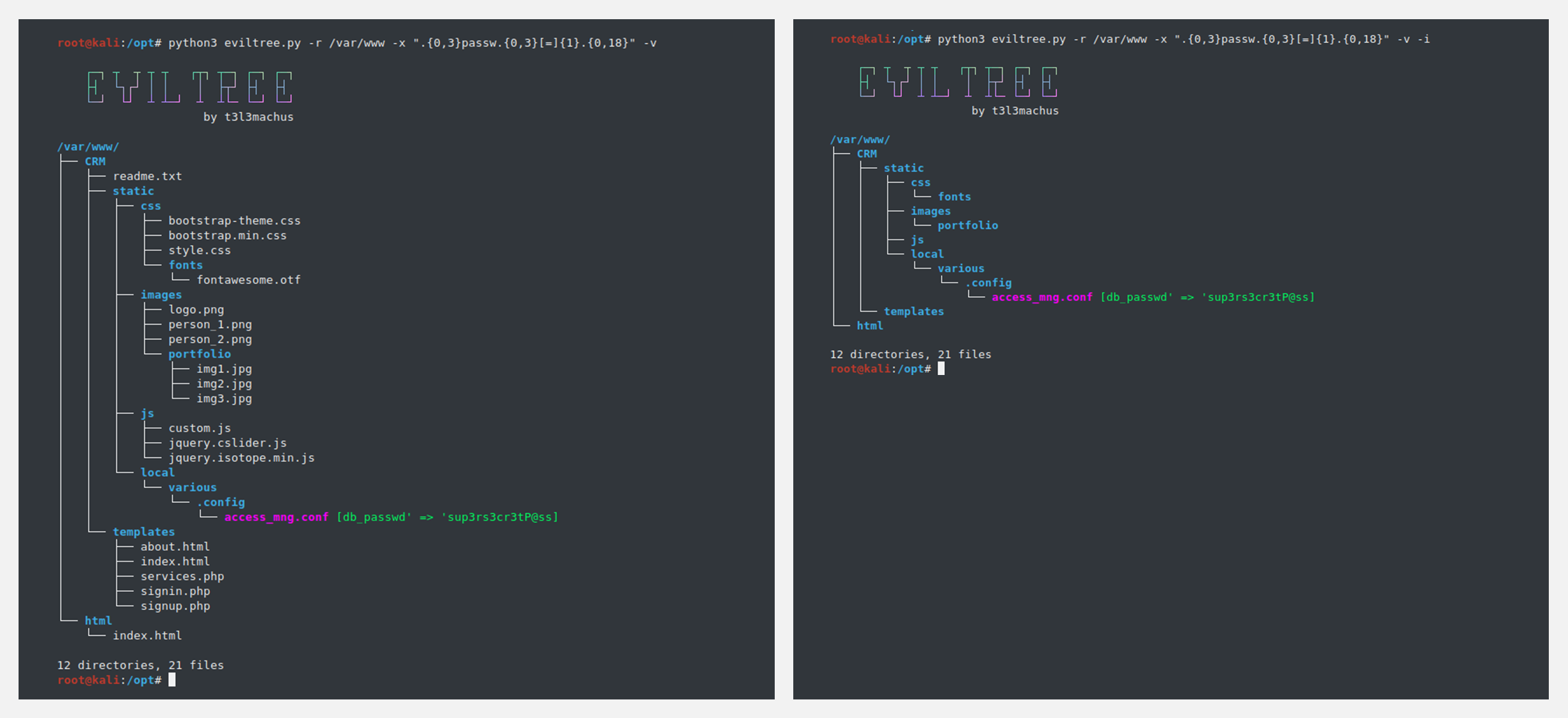This screenshot has height=718, width=1568.
Task: Click access_mng.conf in the right terminal
Action: [x=1041, y=297]
